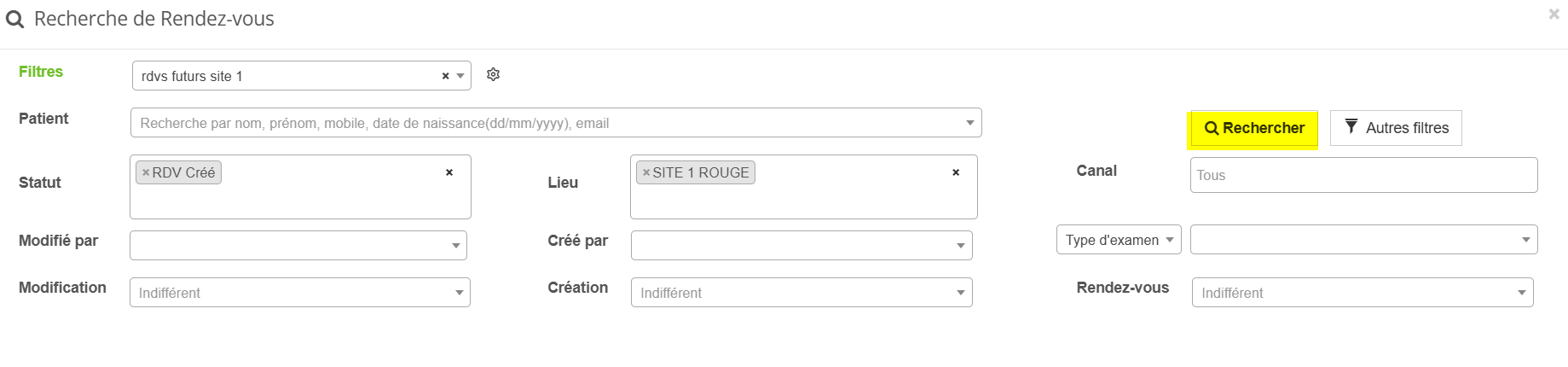Open the exam type value dropdown

click(1363, 240)
